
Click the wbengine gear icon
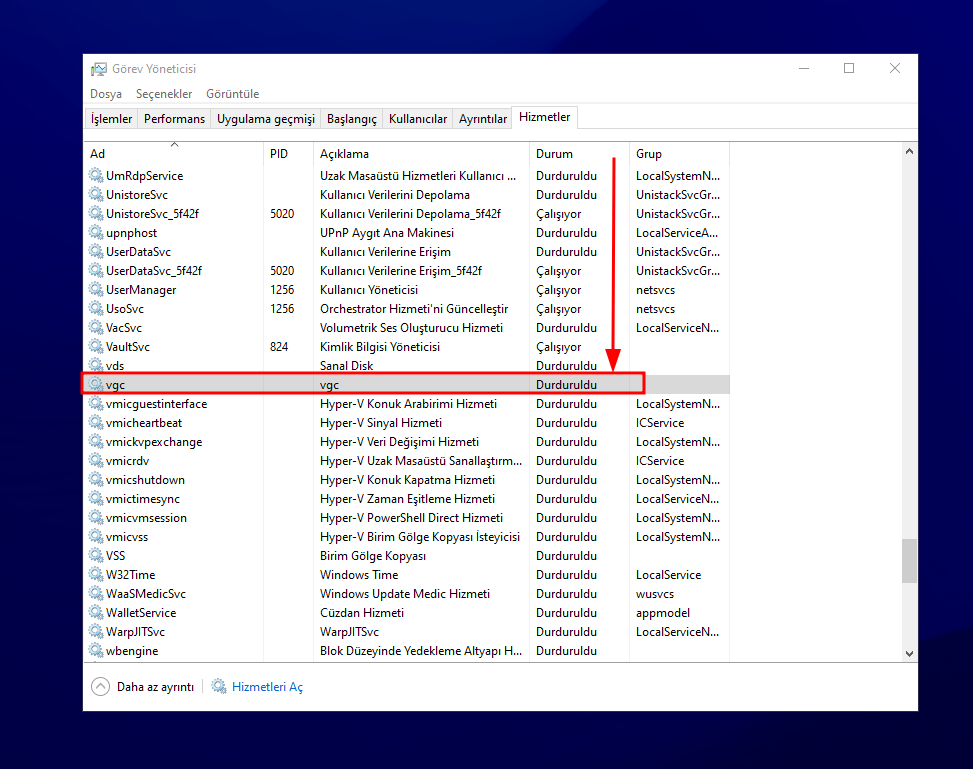(x=96, y=650)
